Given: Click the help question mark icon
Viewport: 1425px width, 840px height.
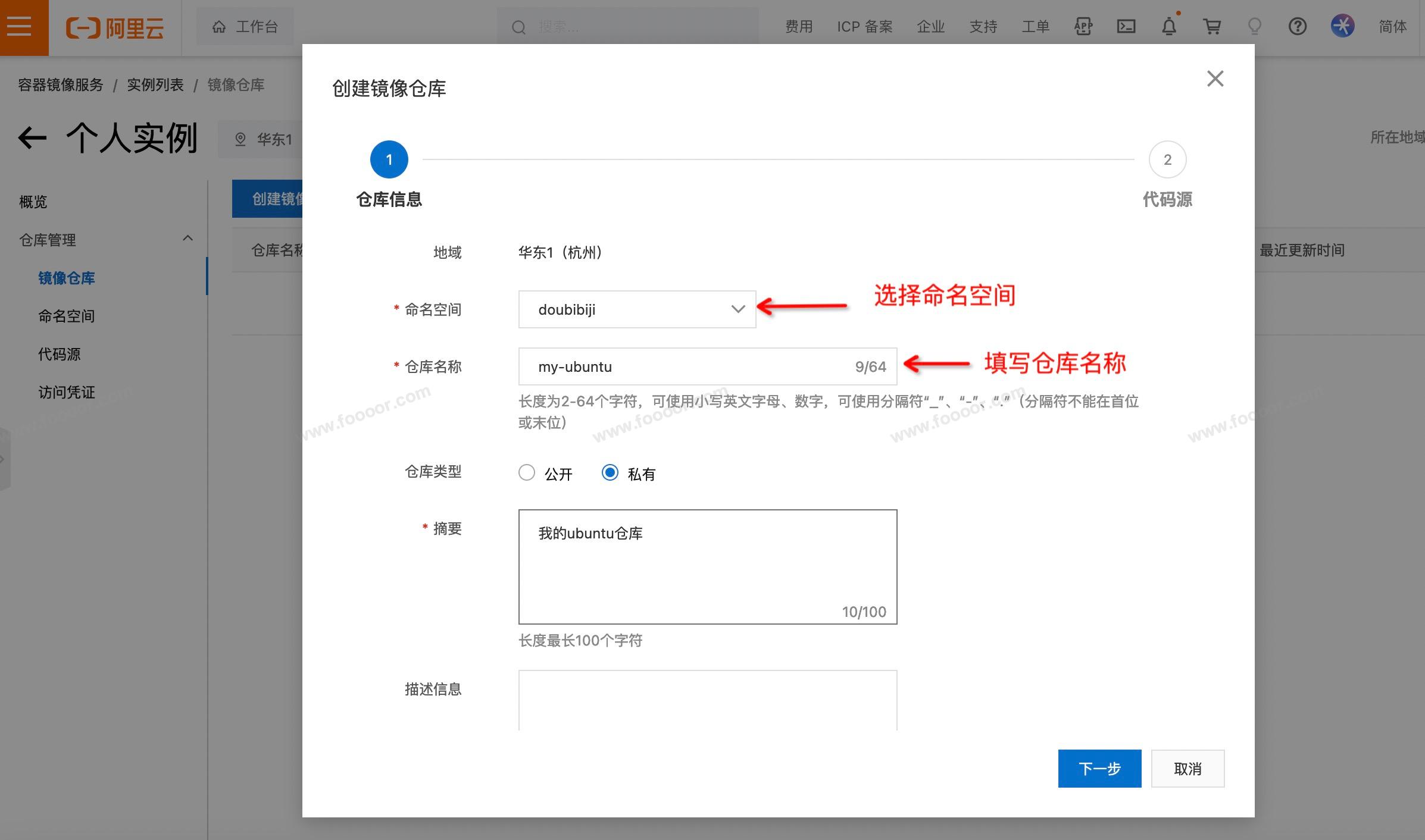Looking at the screenshot, I should pos(1298,27).
